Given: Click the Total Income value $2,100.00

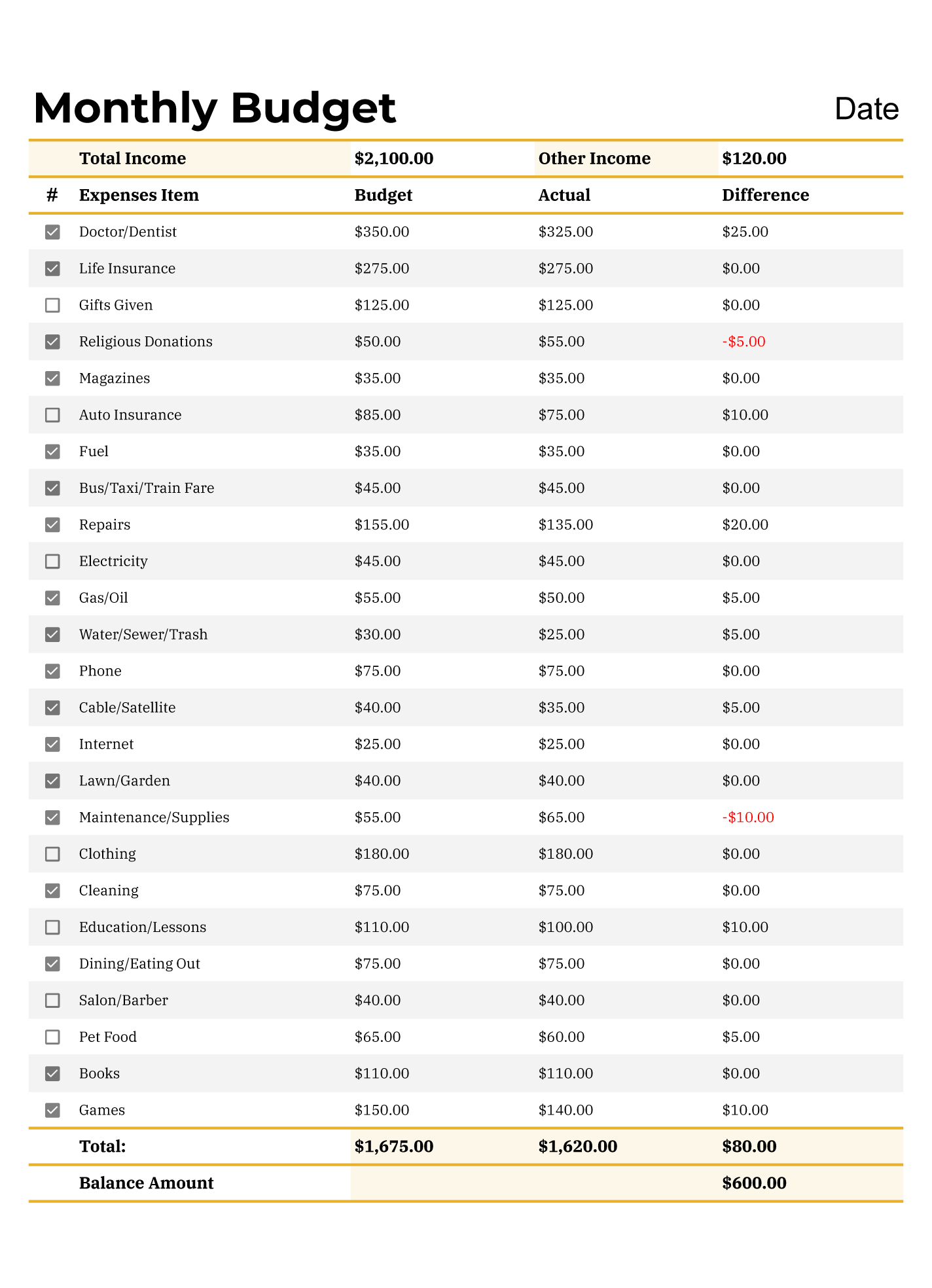Looking at the screenshot, I should (394, 159).
